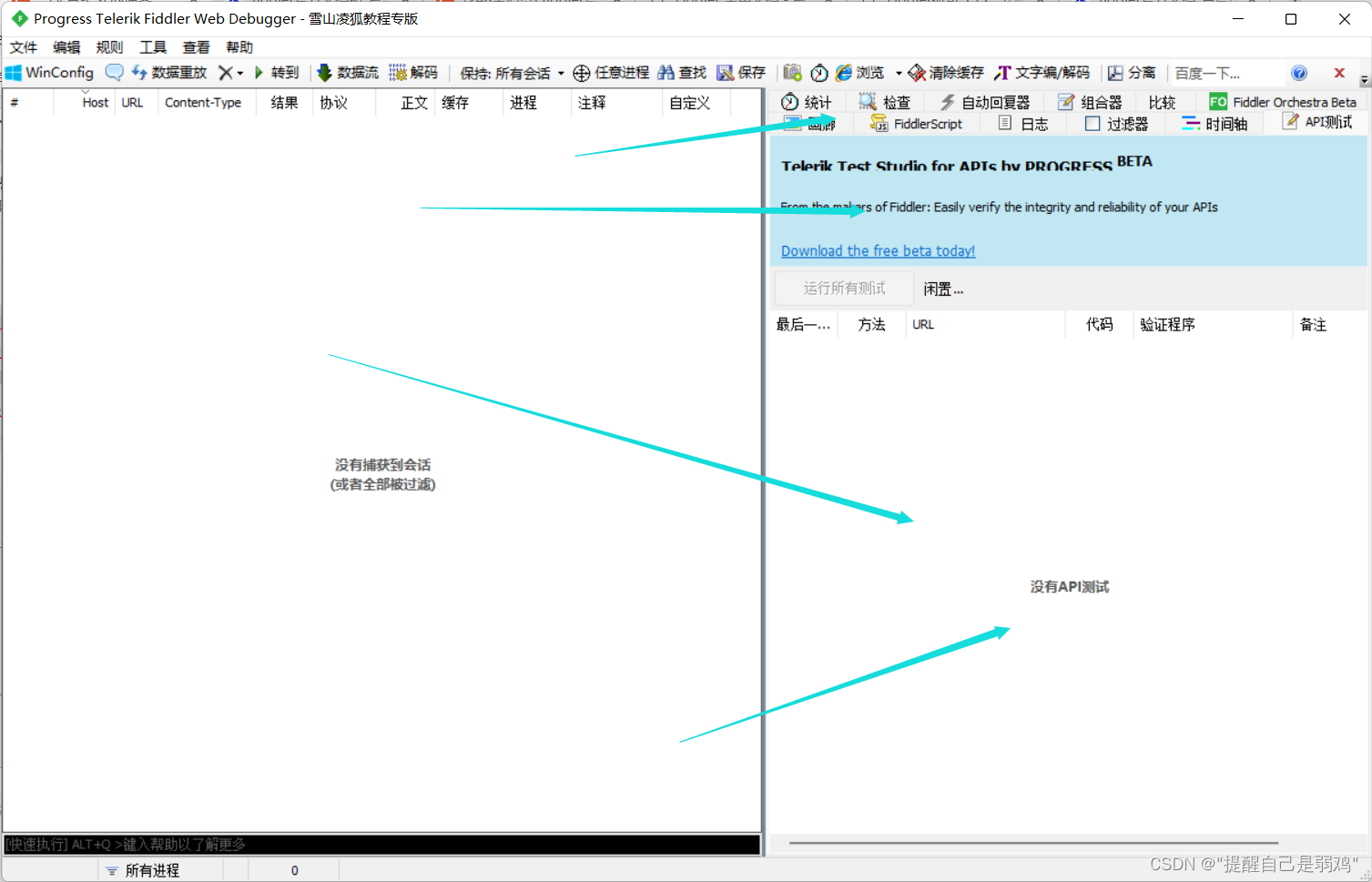Open the 编辑 menu
Screen dimensions: 1372x882
pos(66,47)
